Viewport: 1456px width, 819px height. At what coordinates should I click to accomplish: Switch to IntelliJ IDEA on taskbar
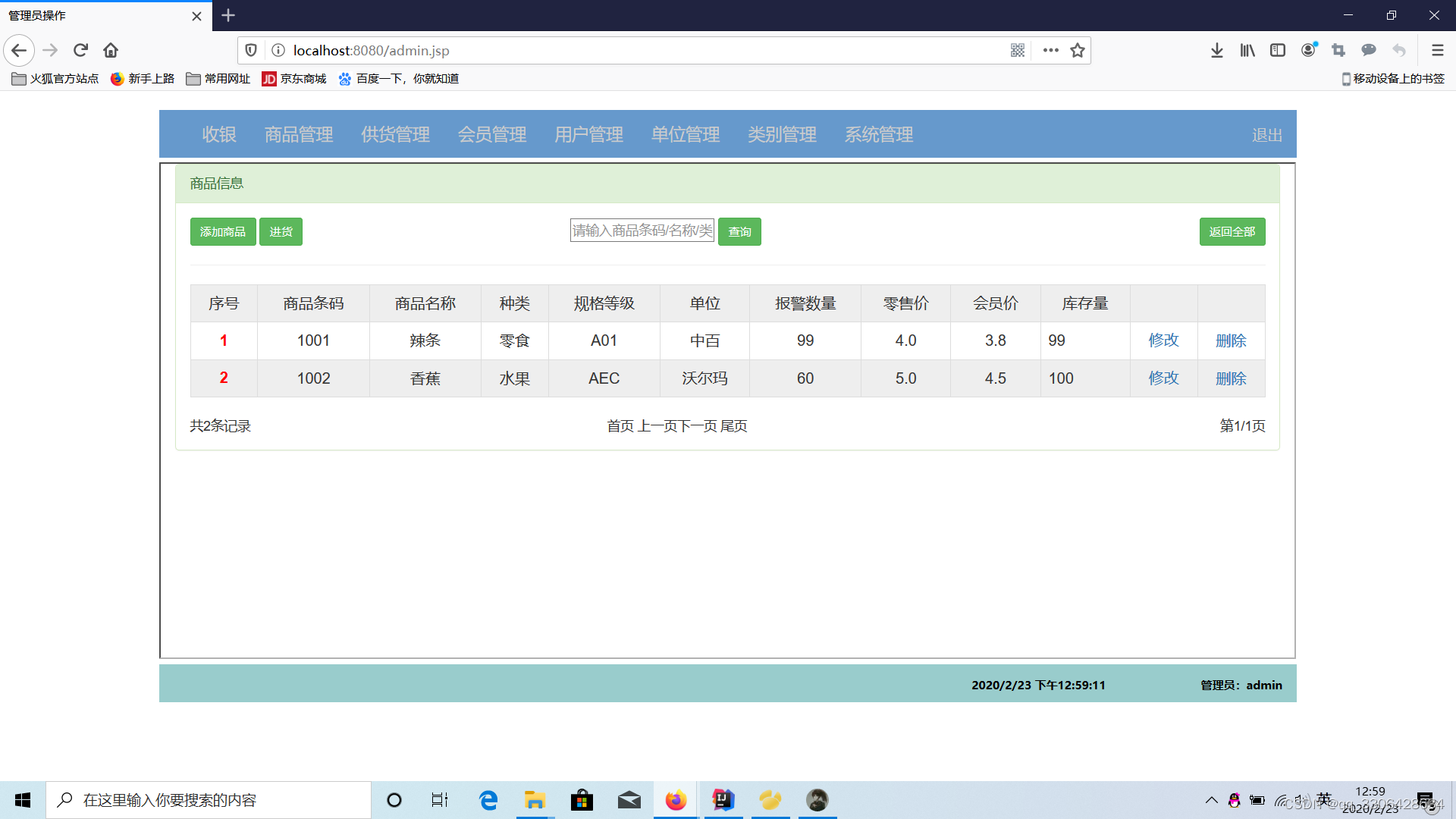(x=723, y=800)
